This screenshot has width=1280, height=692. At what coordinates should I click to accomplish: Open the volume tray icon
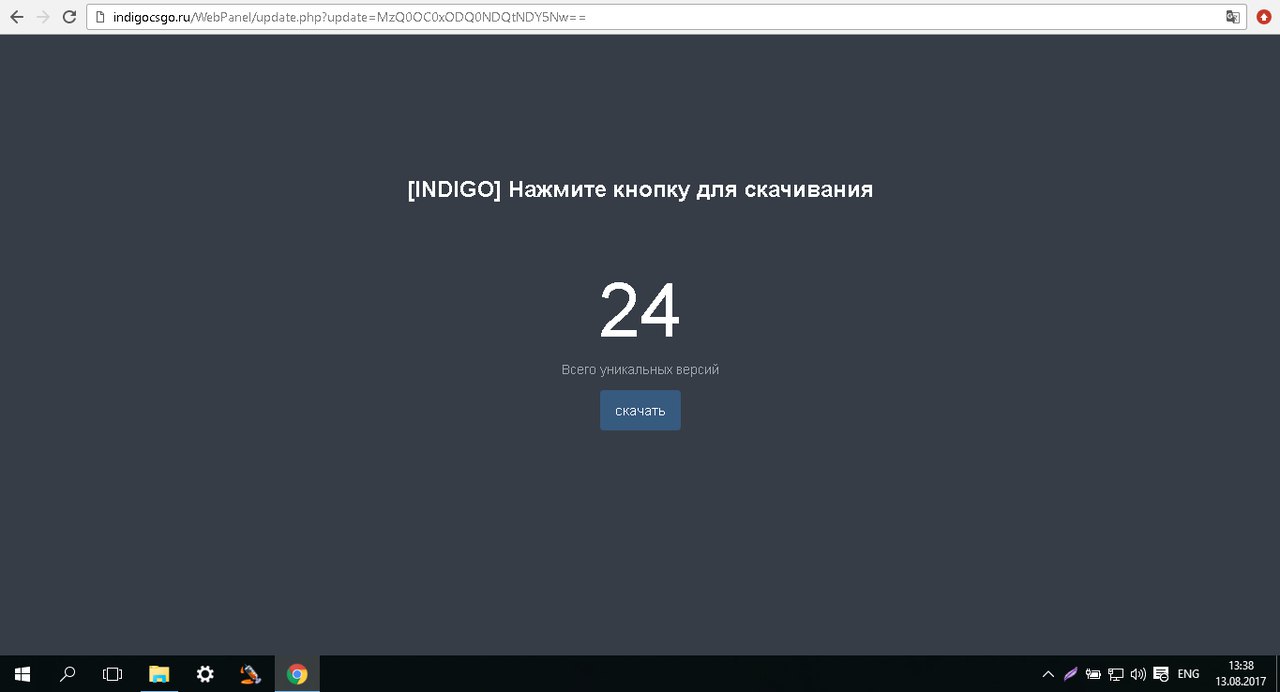pyautogui.click(x=1138, y=674)
